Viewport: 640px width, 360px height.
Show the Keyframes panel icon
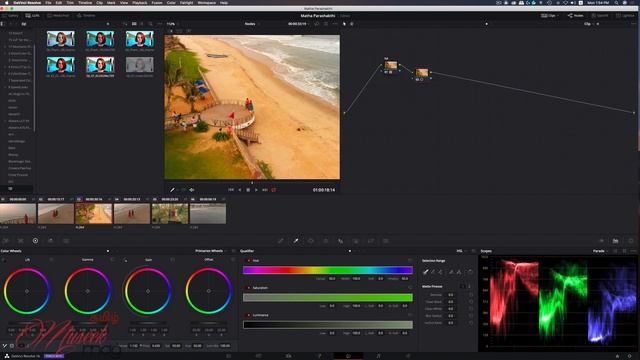tap(601, 241)
